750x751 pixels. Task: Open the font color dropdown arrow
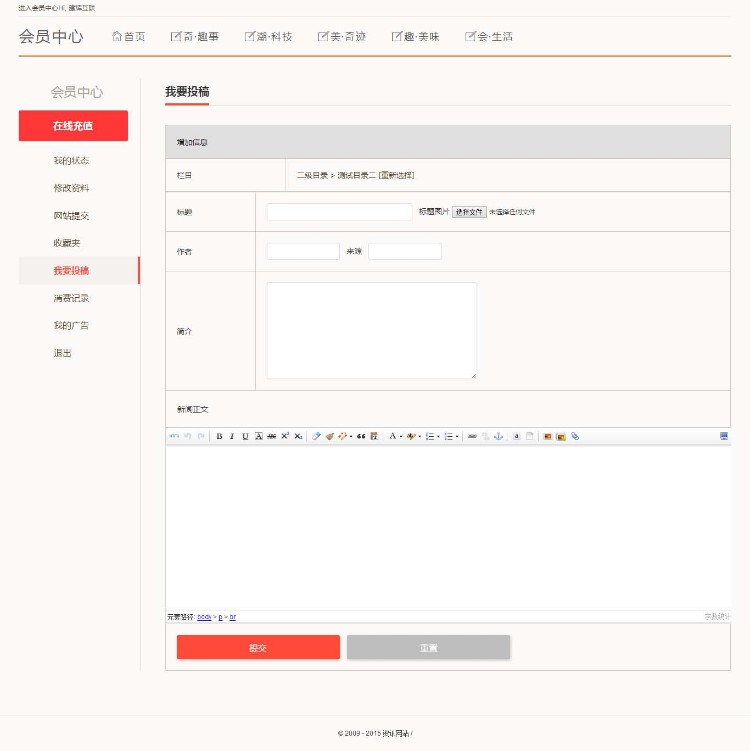pyautogui.click(x=401, y=437)
